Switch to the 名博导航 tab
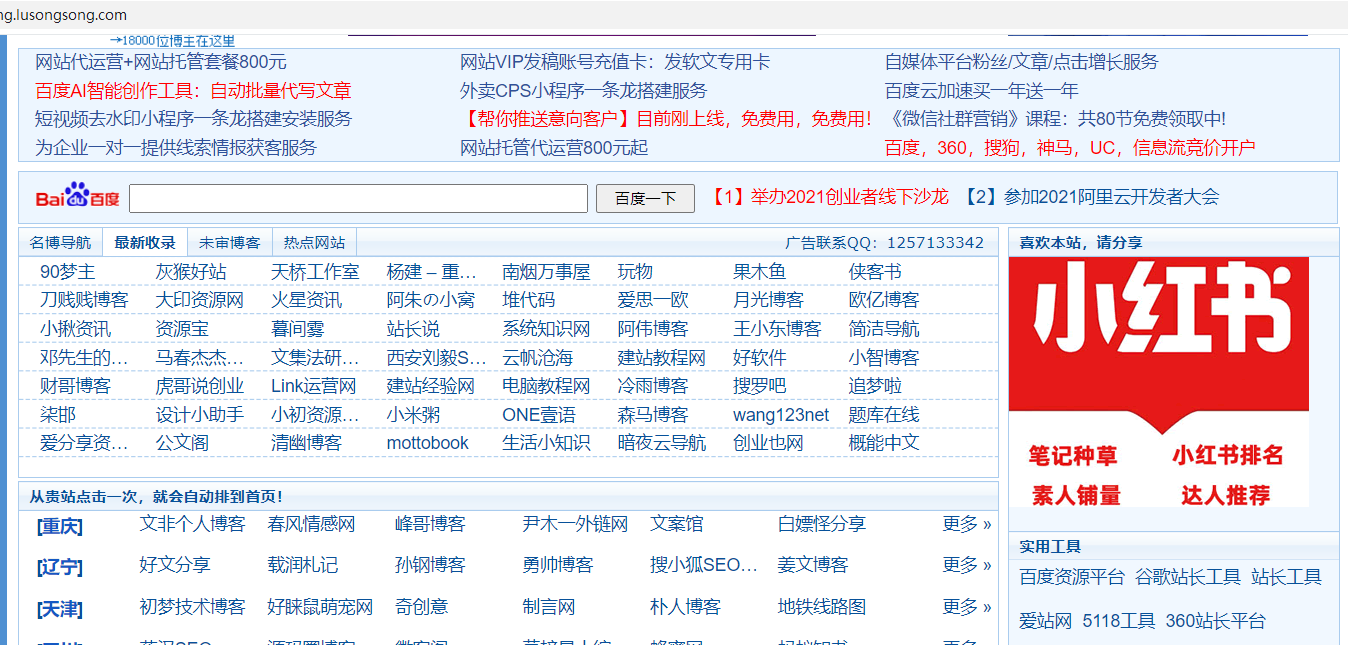Image resolution: width=1348 pixels, height=645 pixels. (60, 243)
